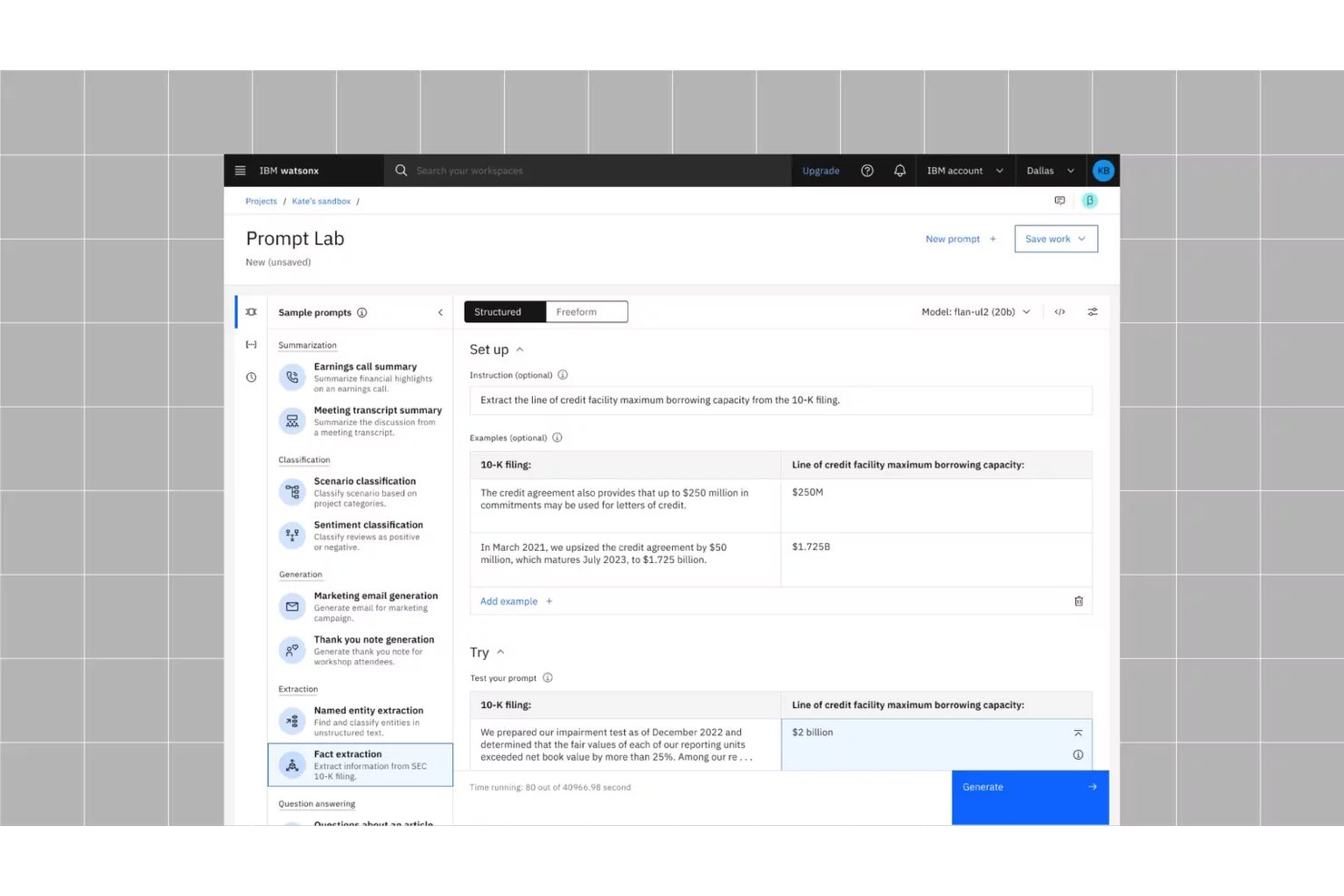
Task: Open the help question mark icon
Action: [867, 171]
